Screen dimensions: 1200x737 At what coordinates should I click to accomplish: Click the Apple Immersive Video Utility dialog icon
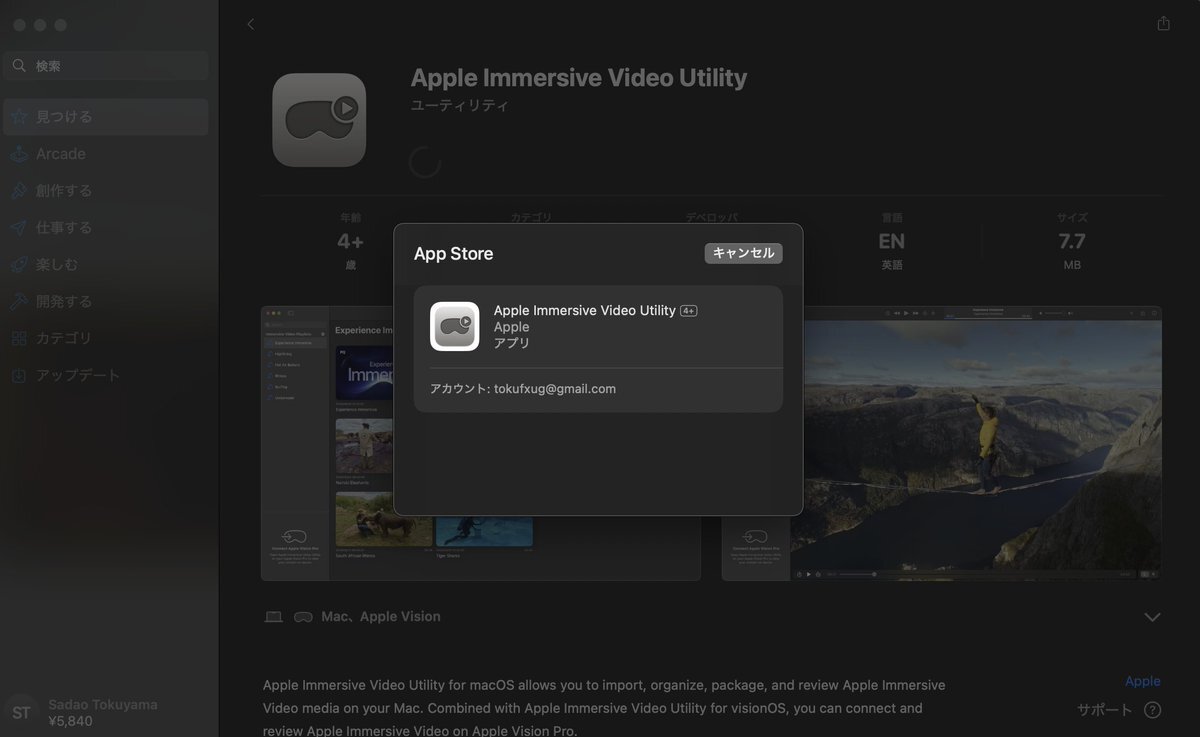point(455,327)
